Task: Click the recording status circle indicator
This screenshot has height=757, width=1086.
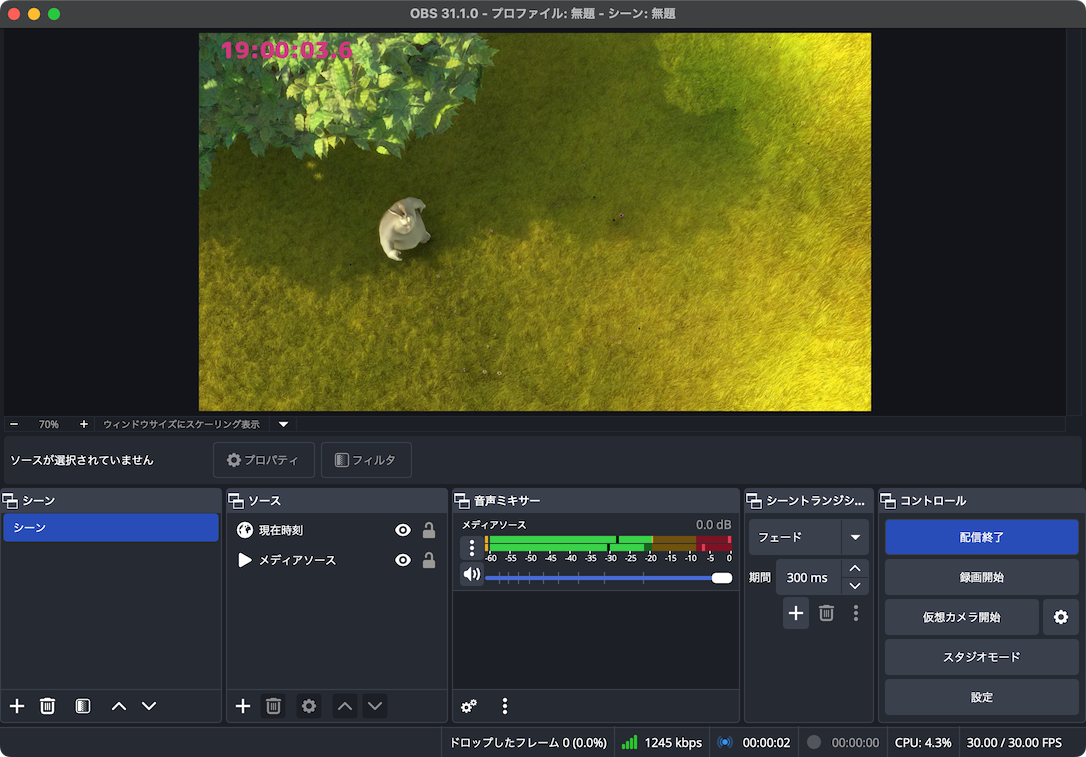Action: click(x=814, y=742)
